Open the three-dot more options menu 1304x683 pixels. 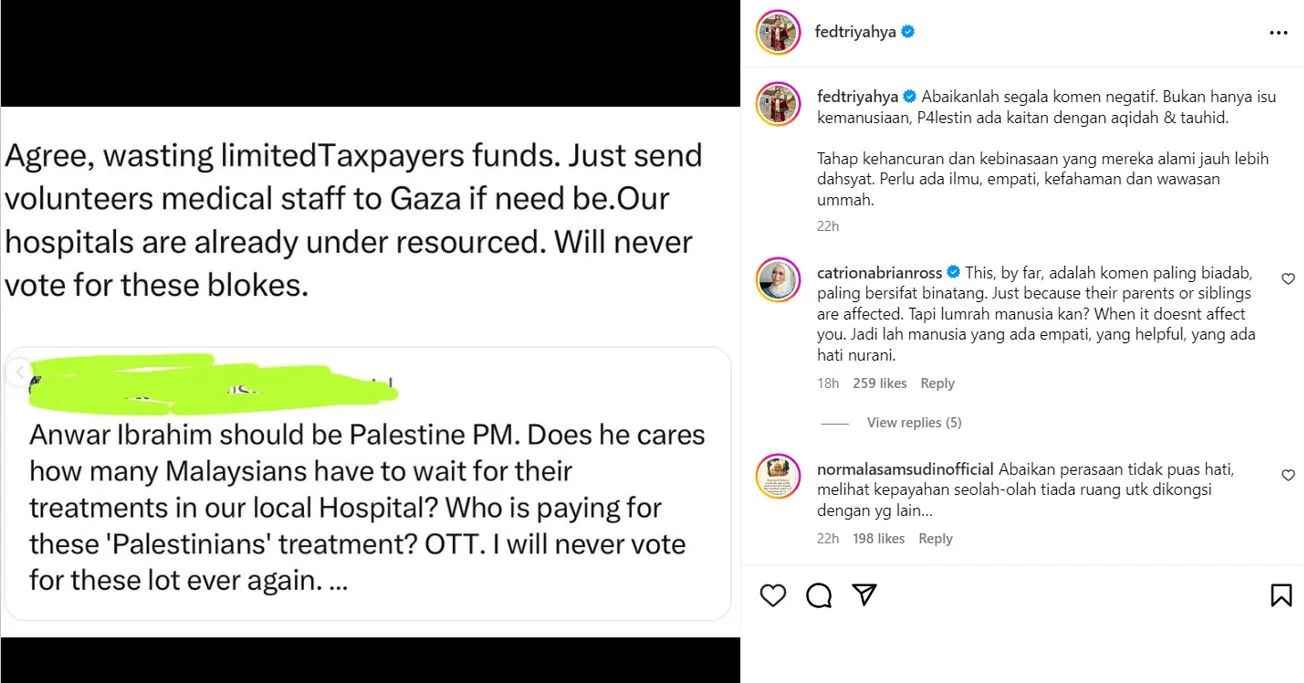click(x=1279, y=32)
